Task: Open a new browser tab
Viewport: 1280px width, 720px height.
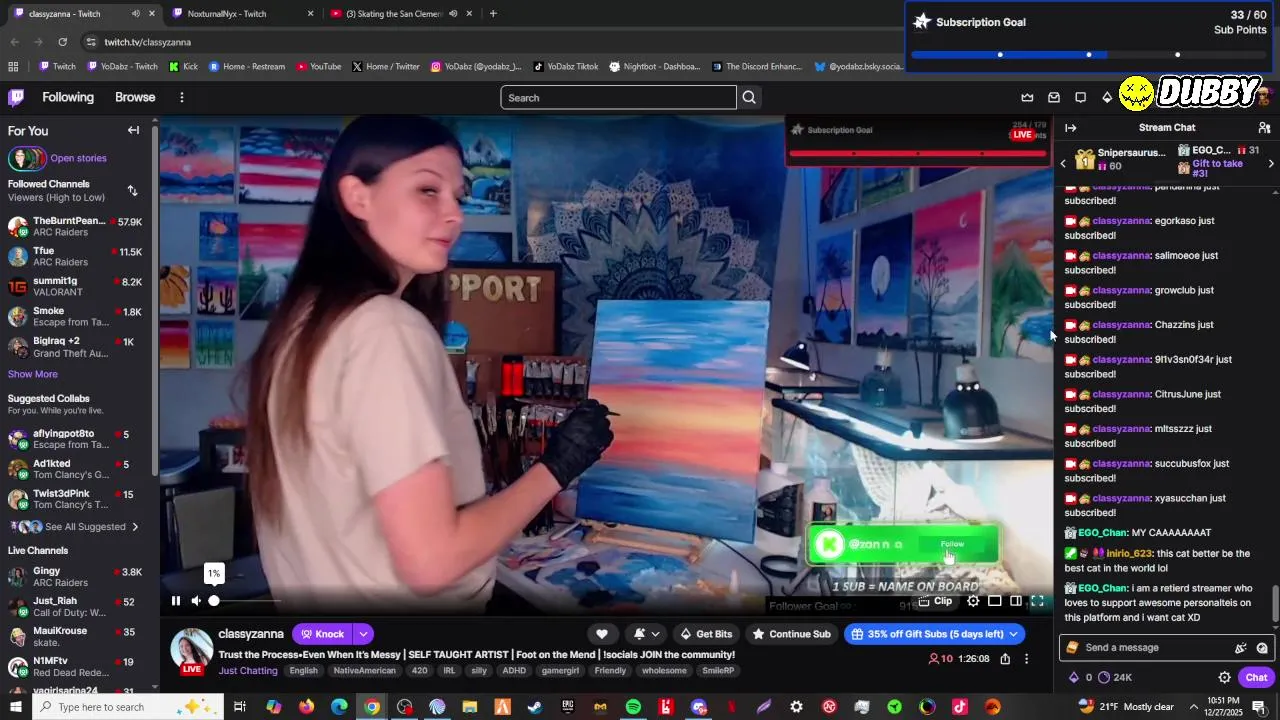Action: tap(493, 14)
